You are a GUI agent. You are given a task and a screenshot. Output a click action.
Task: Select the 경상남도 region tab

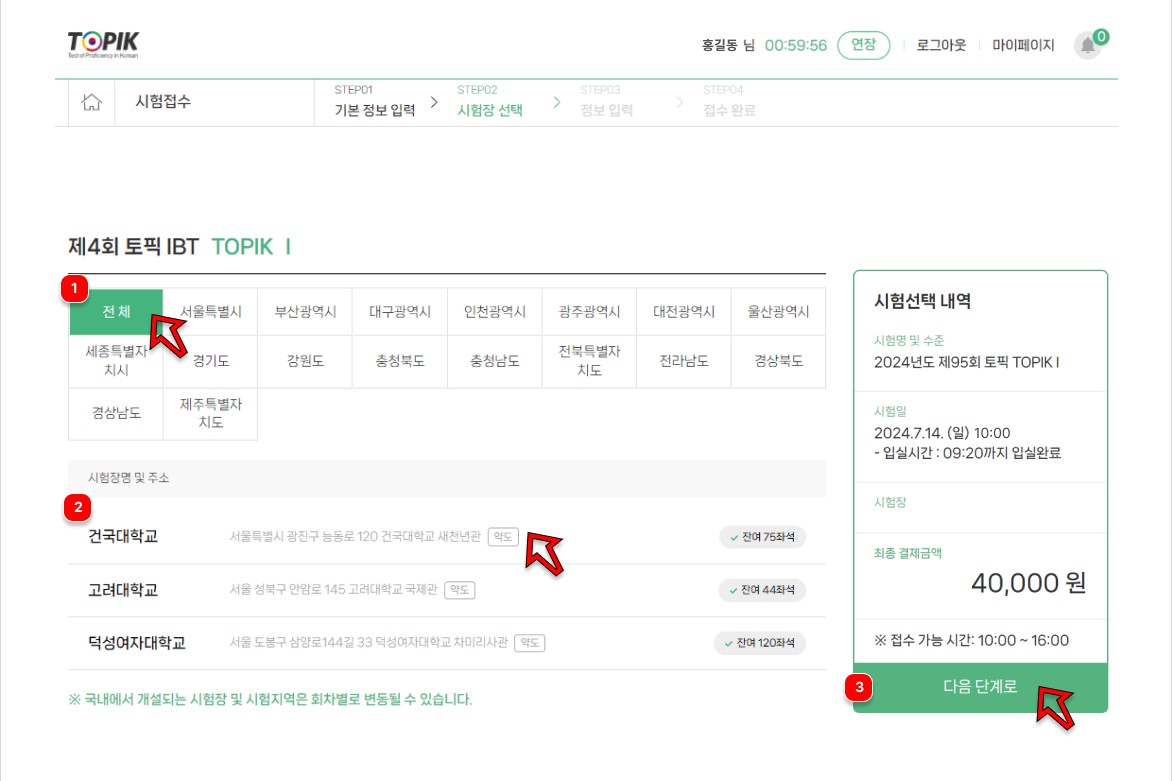coord(116,413)
